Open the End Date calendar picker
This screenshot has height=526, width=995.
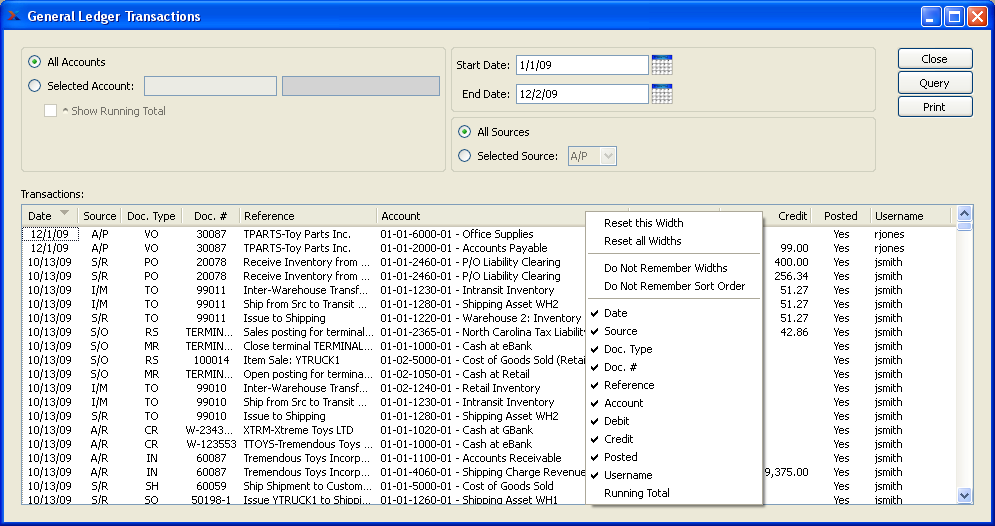pyautogui.click(x=661, y=94)
